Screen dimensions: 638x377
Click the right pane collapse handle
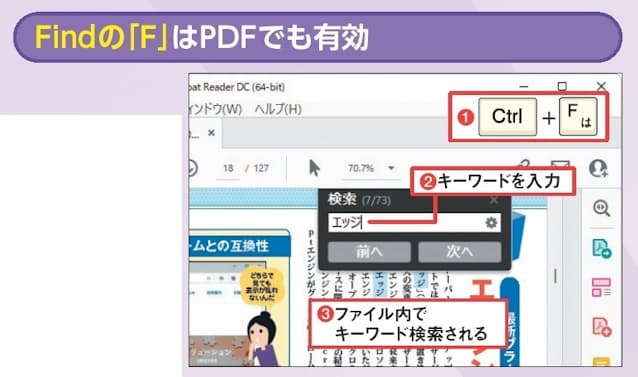(555, 276)
